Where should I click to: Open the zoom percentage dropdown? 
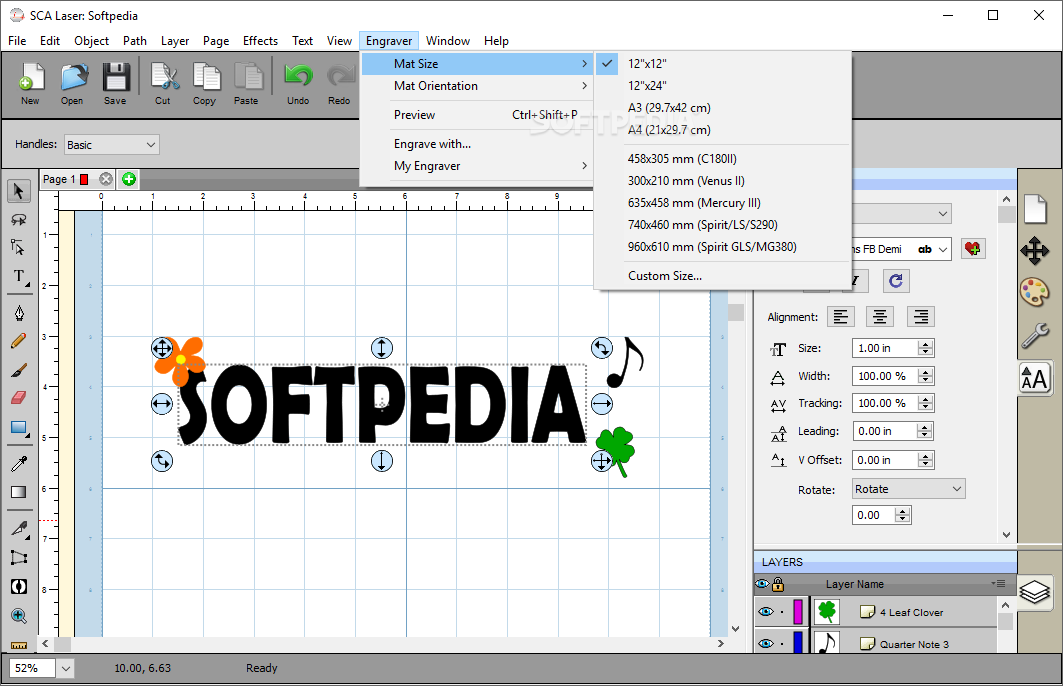click(65, 668)
